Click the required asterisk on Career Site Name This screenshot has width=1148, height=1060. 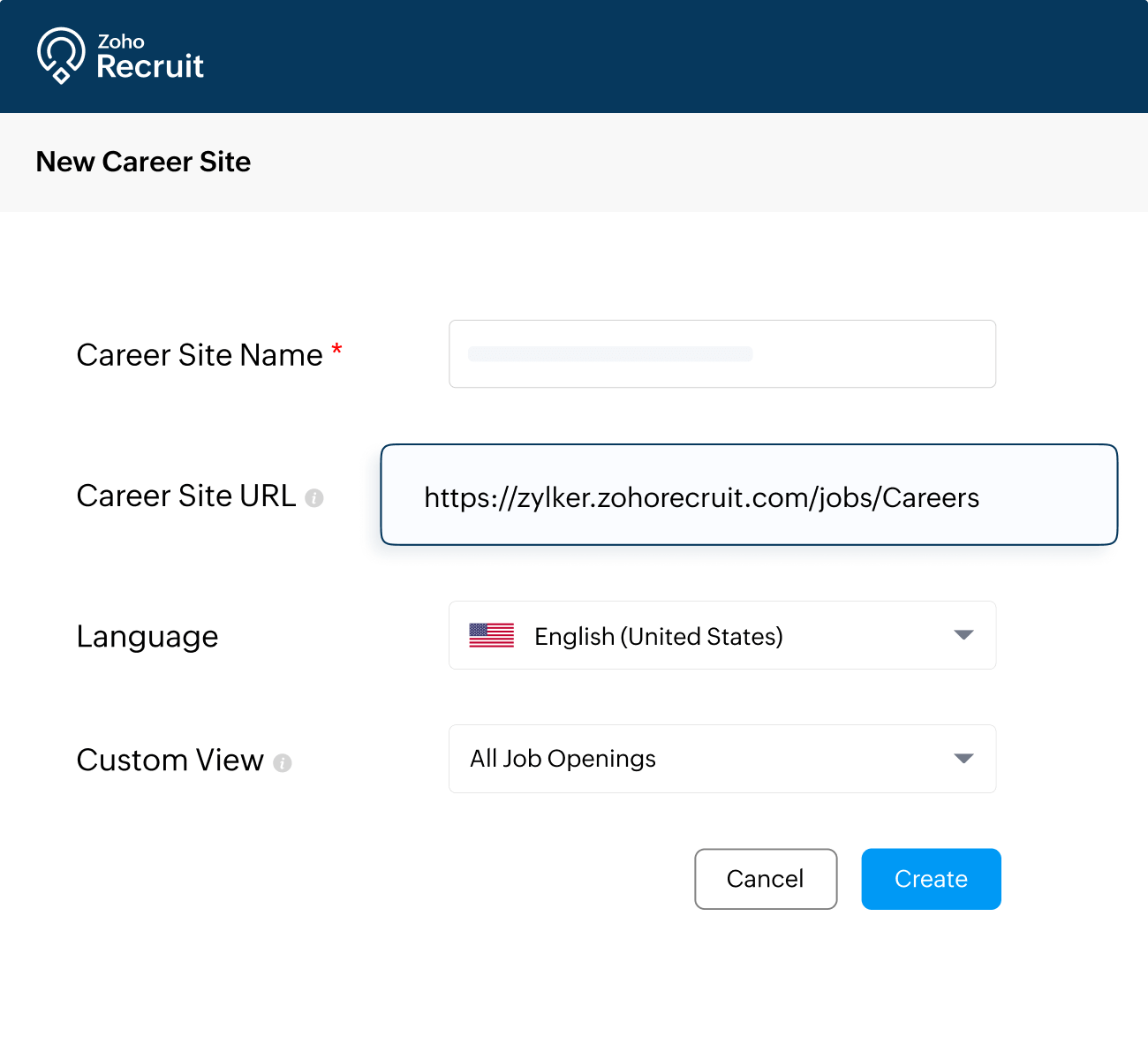[x=336, y=351]
